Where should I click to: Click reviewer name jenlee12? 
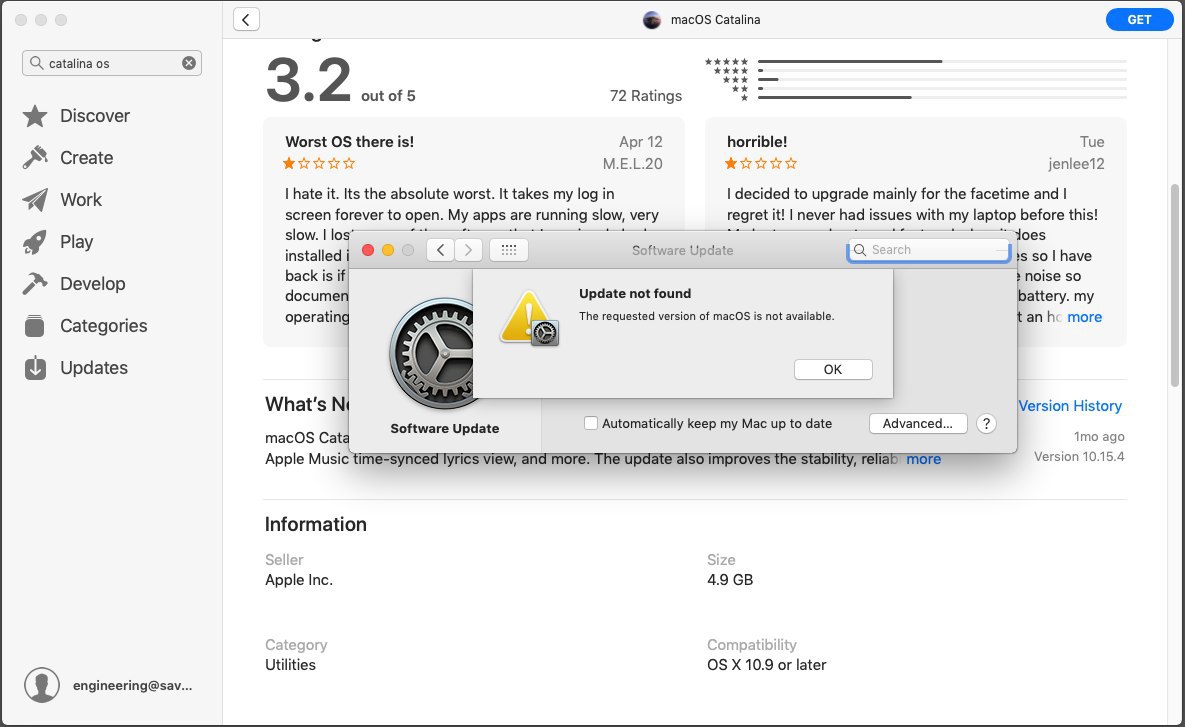point(1076,163)
